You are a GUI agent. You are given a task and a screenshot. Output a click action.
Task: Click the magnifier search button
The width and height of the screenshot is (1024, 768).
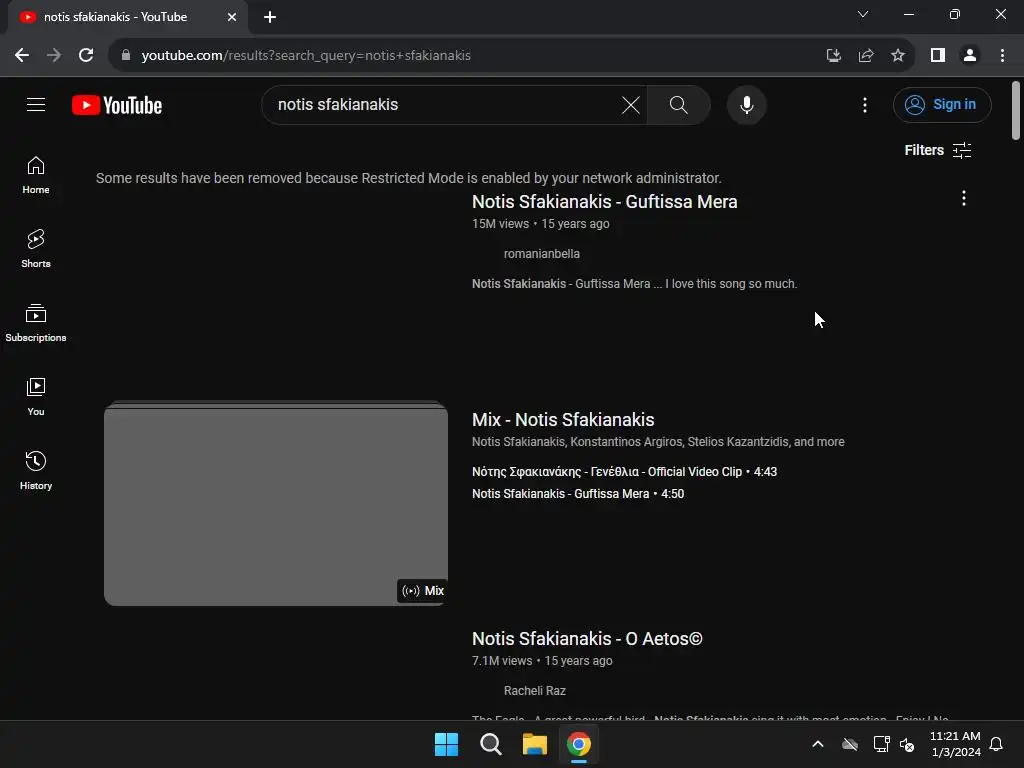(679, 104)
